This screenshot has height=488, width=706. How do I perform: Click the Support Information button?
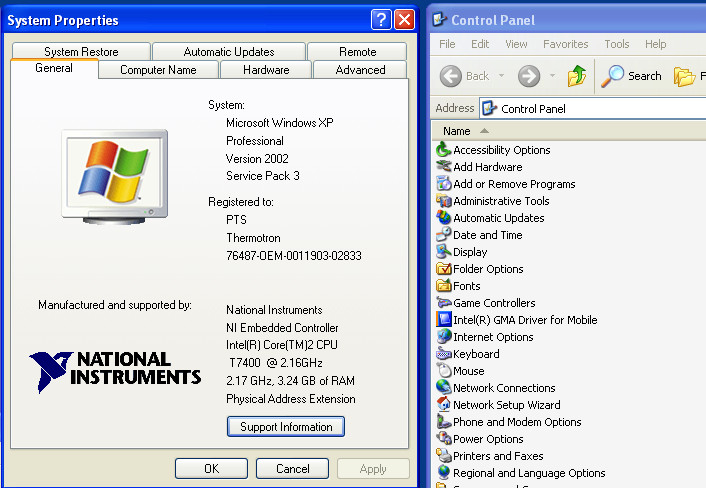pyautogui.click(x=286, y=426)
